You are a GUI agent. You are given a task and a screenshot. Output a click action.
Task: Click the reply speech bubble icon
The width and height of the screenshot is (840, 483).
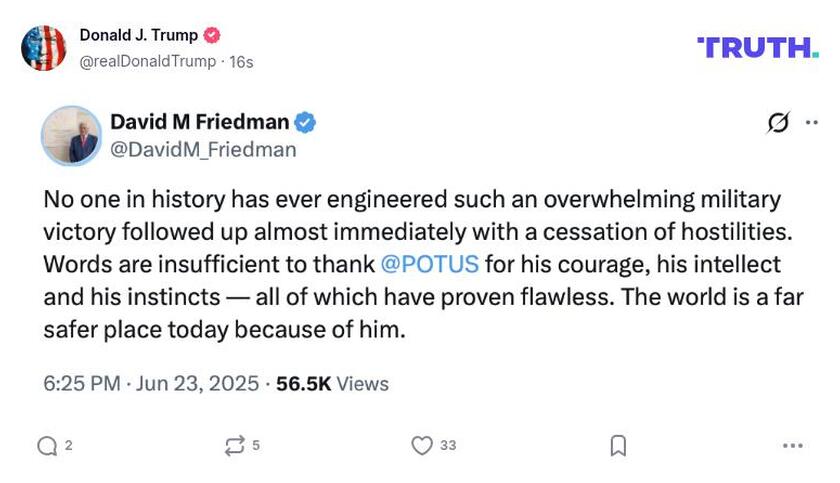click(x=46, y=446)
